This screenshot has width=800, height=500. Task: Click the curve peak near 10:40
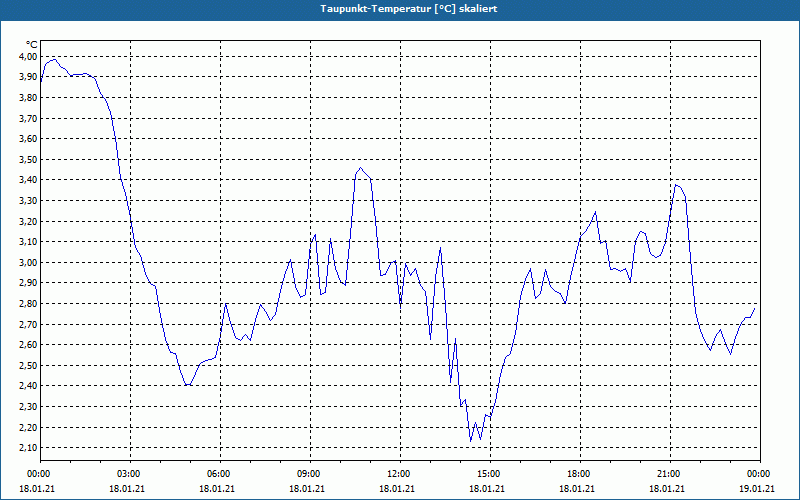[360, 167]
